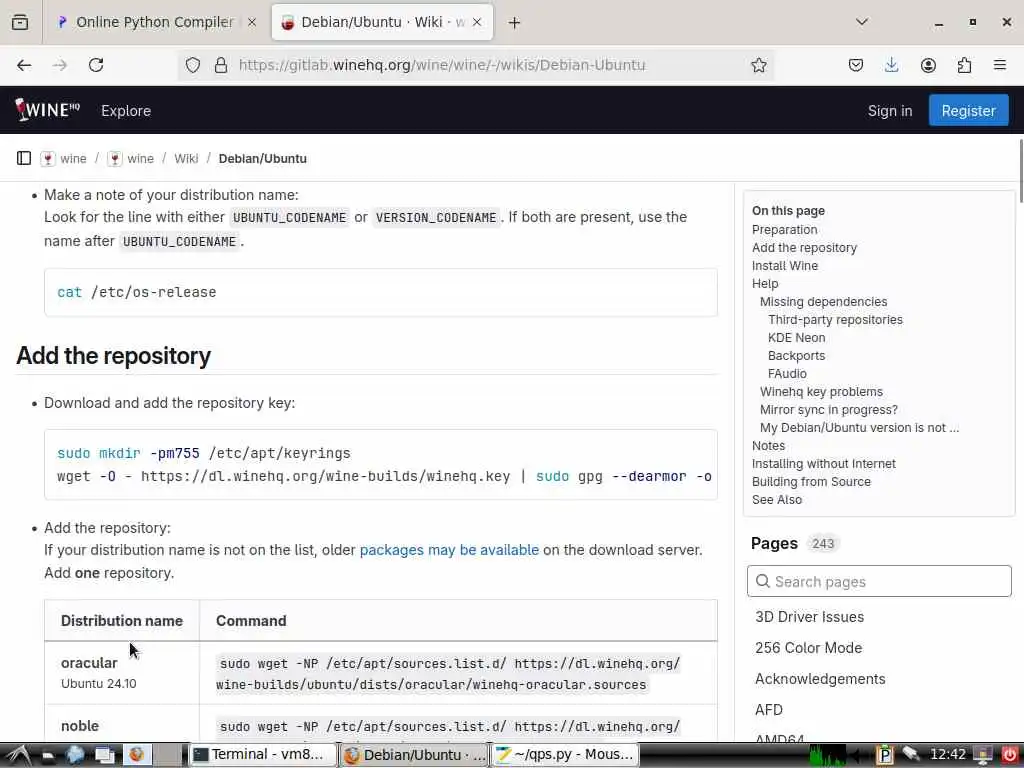Jump to Third-party repositories section

pos(835,319)
